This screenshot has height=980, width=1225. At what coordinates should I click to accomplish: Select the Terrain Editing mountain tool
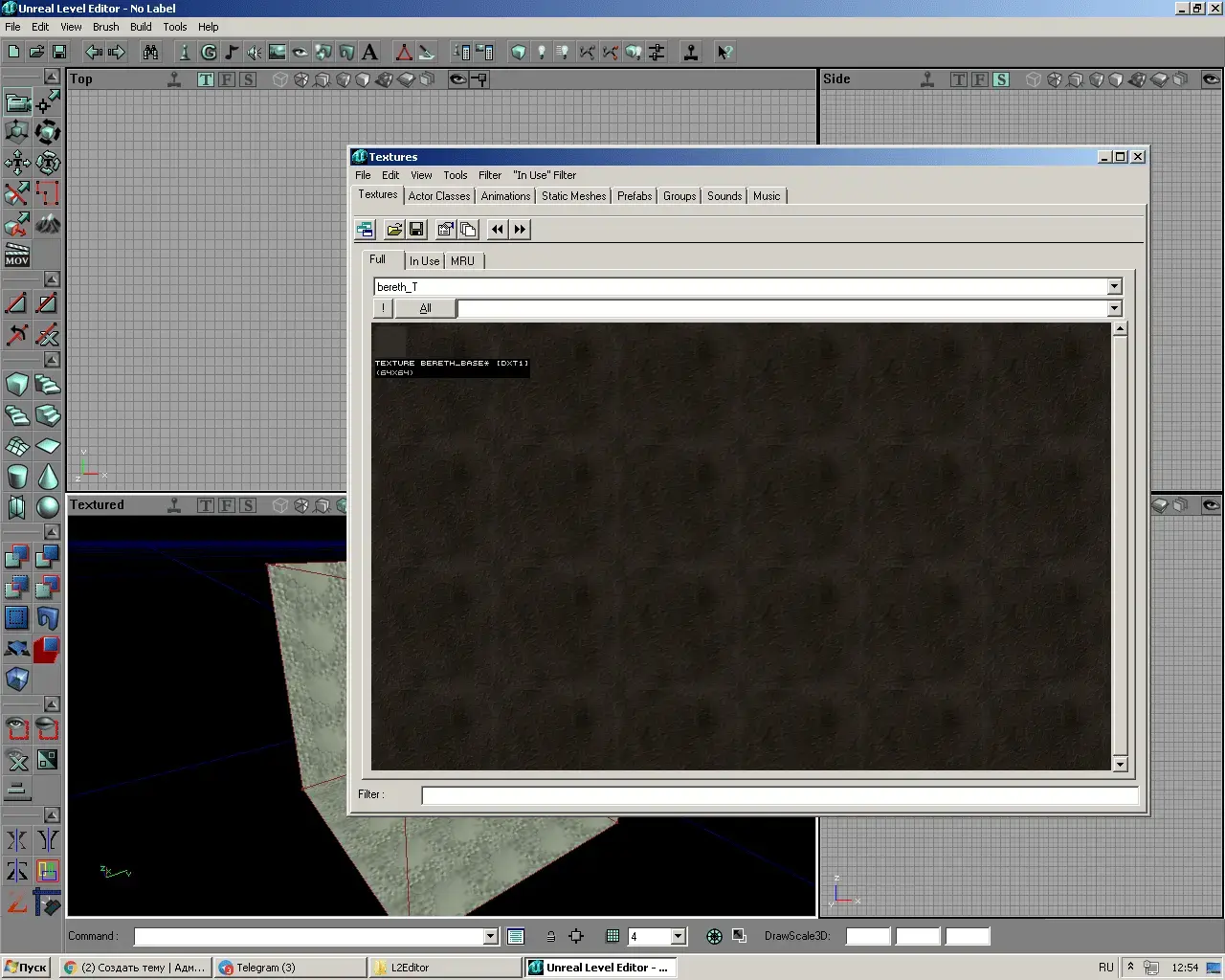tap(48, 224)
